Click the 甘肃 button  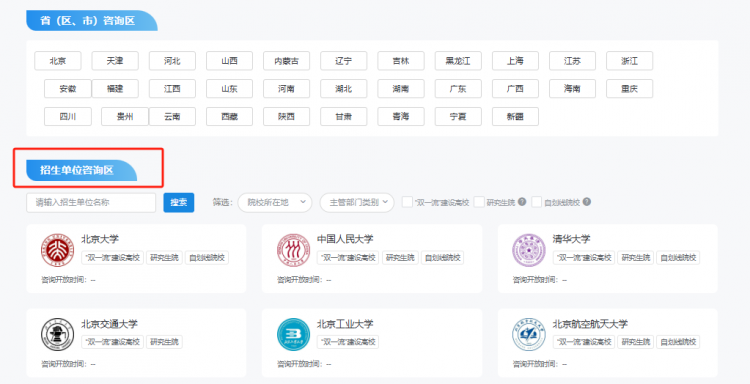pyautogui.click(x=343, y=116)
